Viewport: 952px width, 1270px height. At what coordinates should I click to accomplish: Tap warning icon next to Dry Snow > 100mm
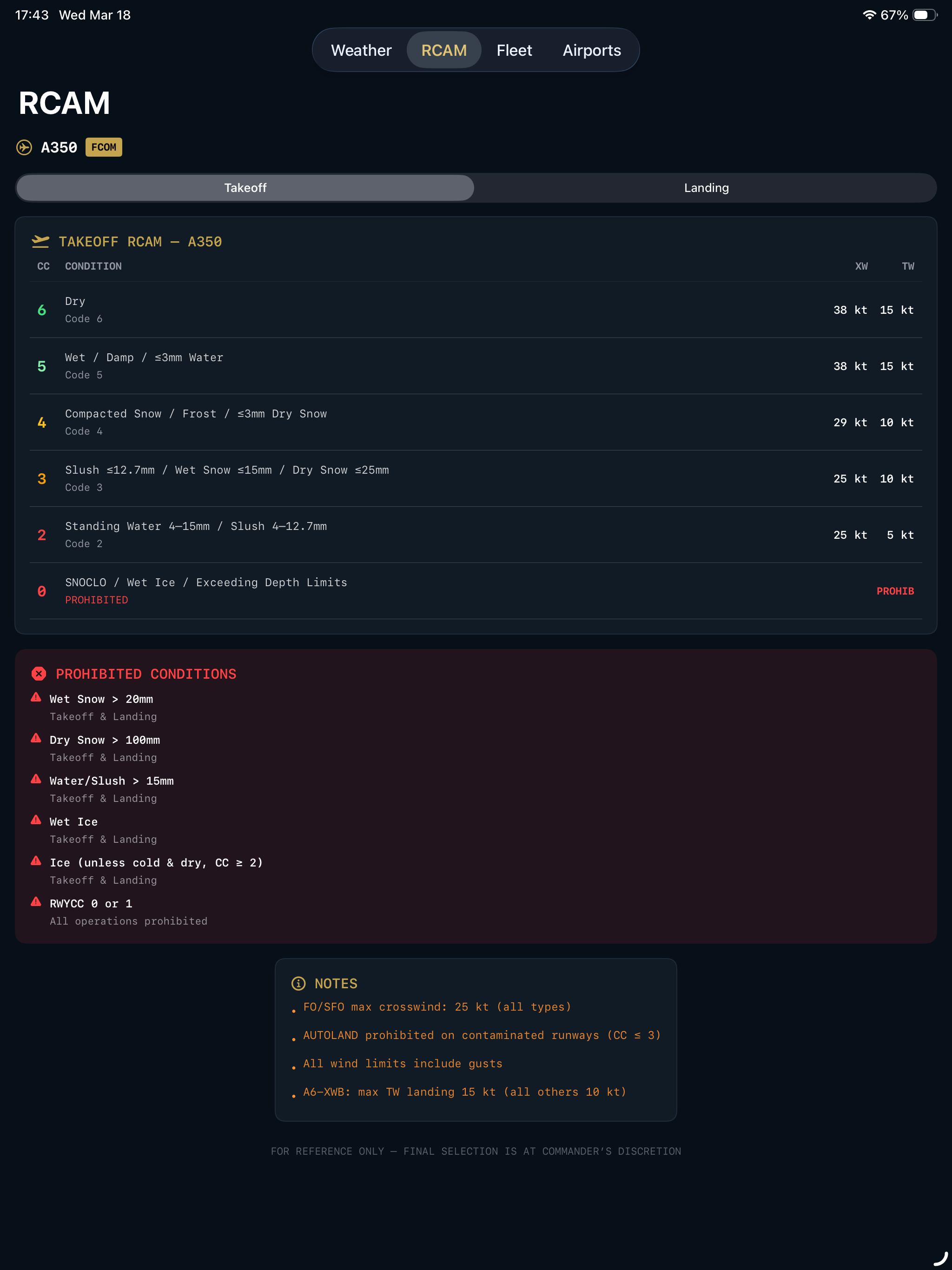tap(36, 738)
